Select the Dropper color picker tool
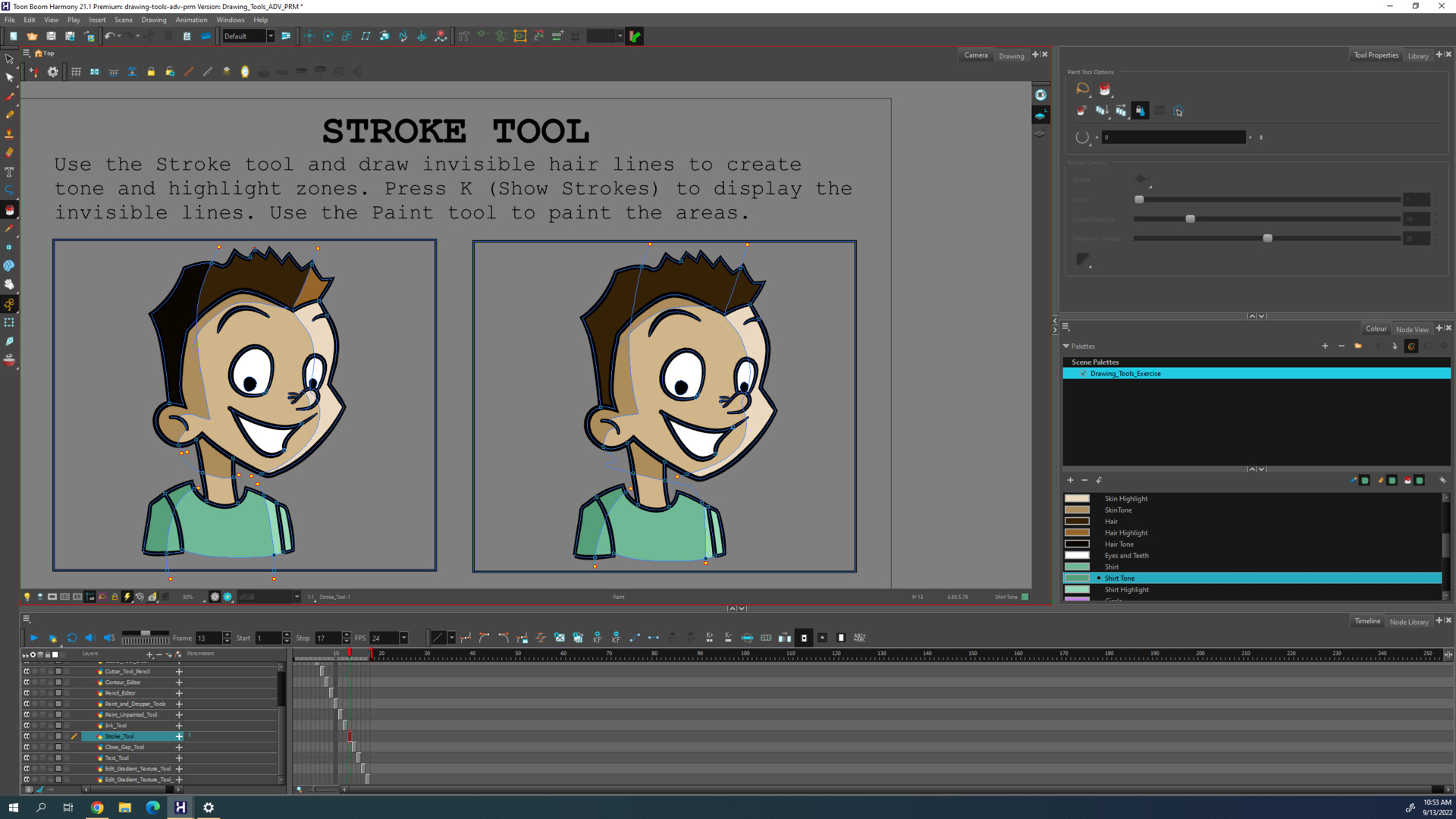 [11, 230]
